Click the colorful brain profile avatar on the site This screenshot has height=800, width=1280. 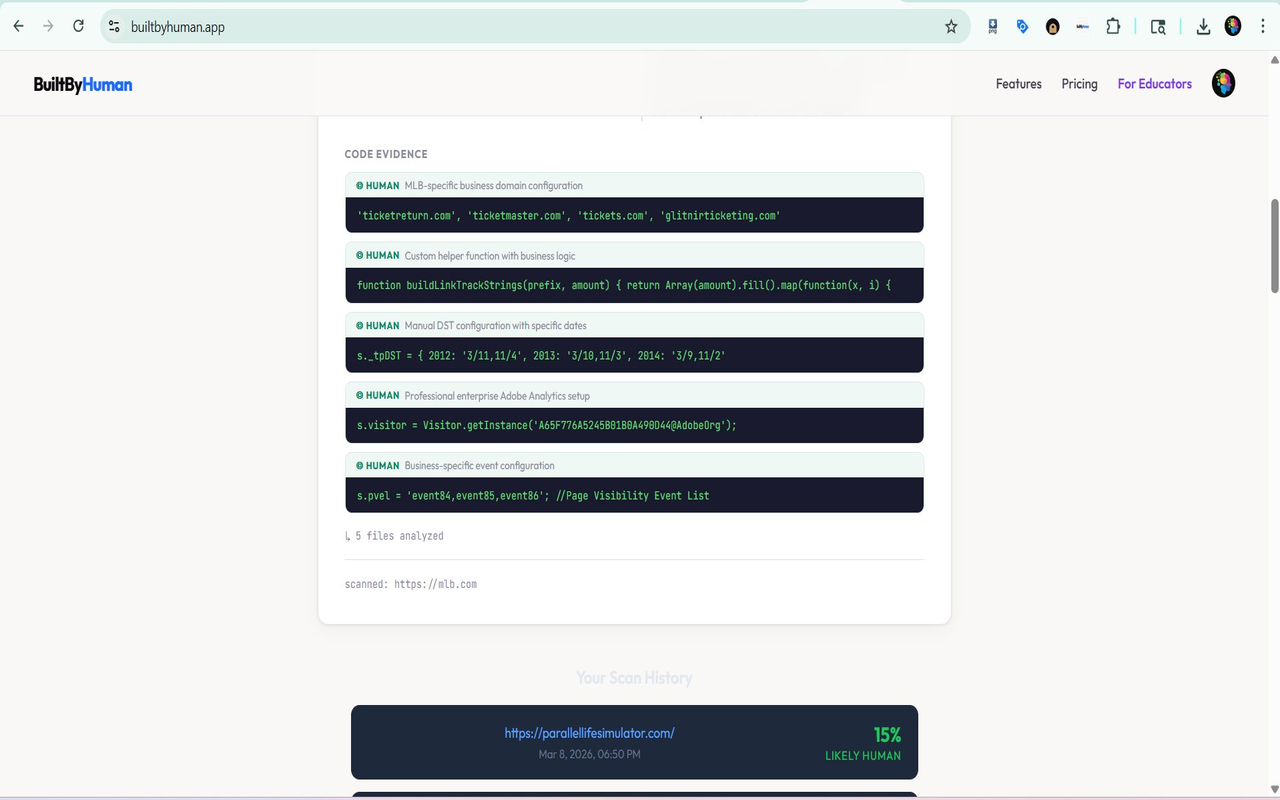click(1223, 83)
